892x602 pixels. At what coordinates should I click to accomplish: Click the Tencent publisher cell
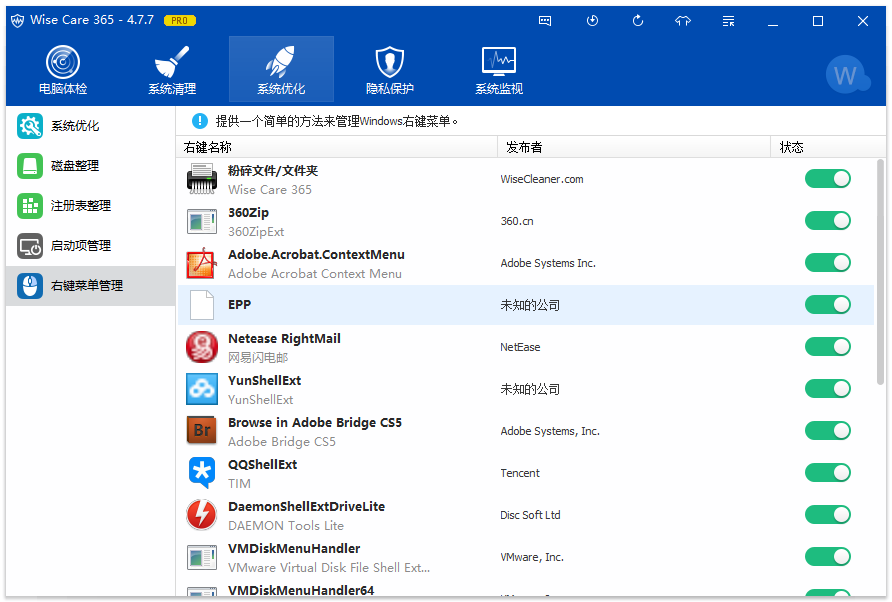coord(520,473)
